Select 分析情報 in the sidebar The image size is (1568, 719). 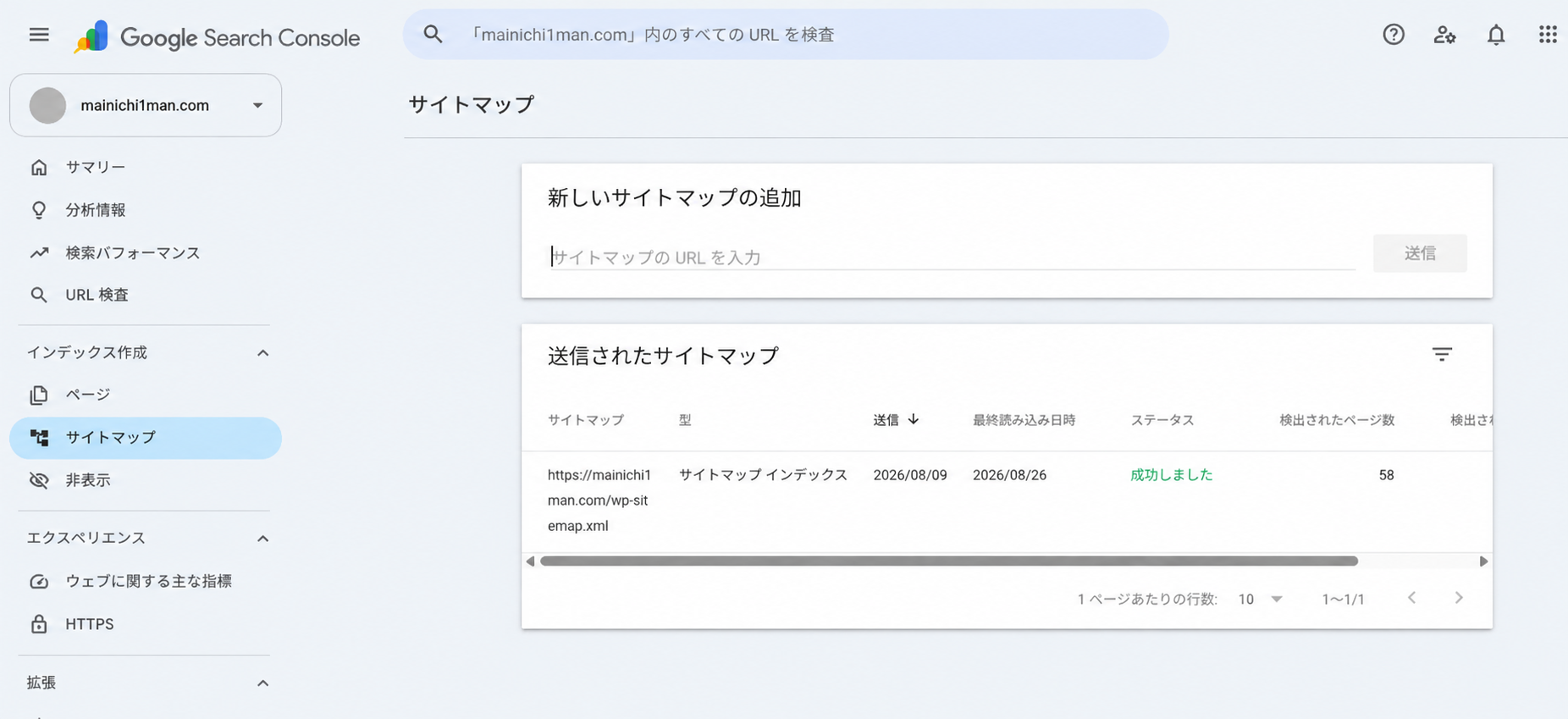coord(146,210)
